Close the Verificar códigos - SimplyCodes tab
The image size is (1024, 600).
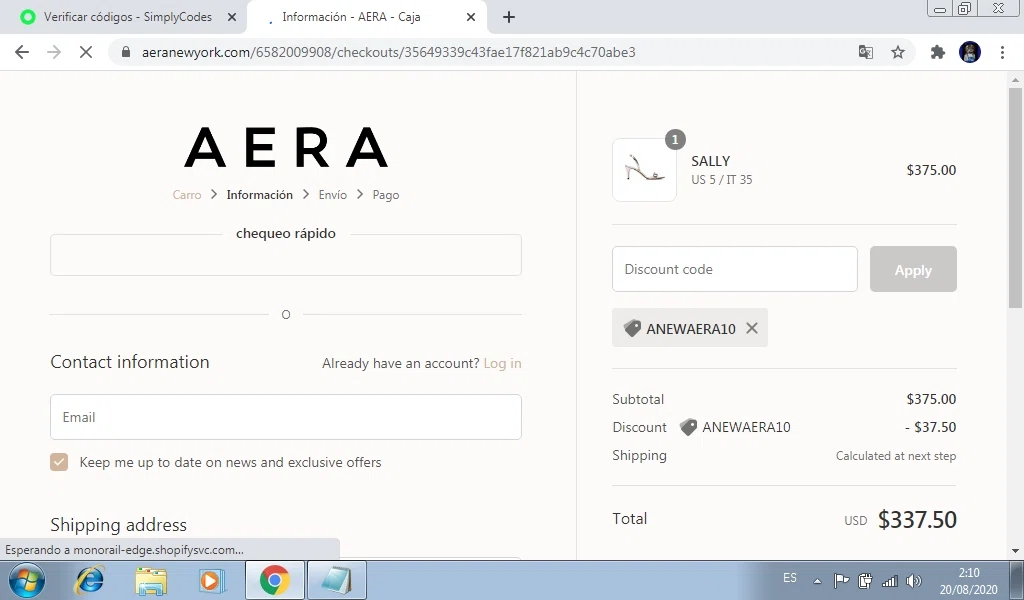[x=232, y=18]
